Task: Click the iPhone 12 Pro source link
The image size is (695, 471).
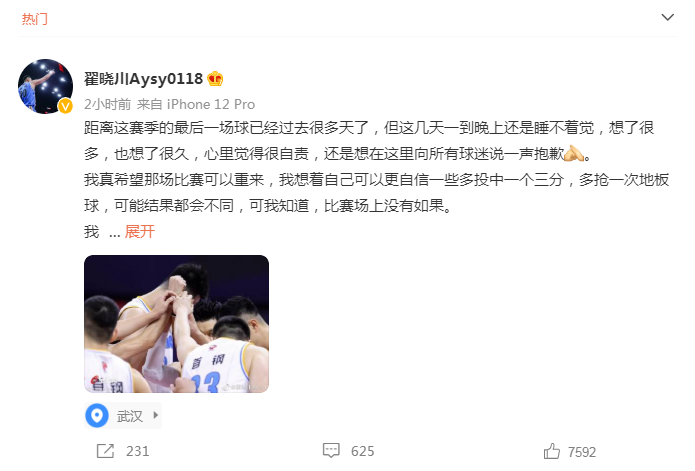Action: (211, 104)
